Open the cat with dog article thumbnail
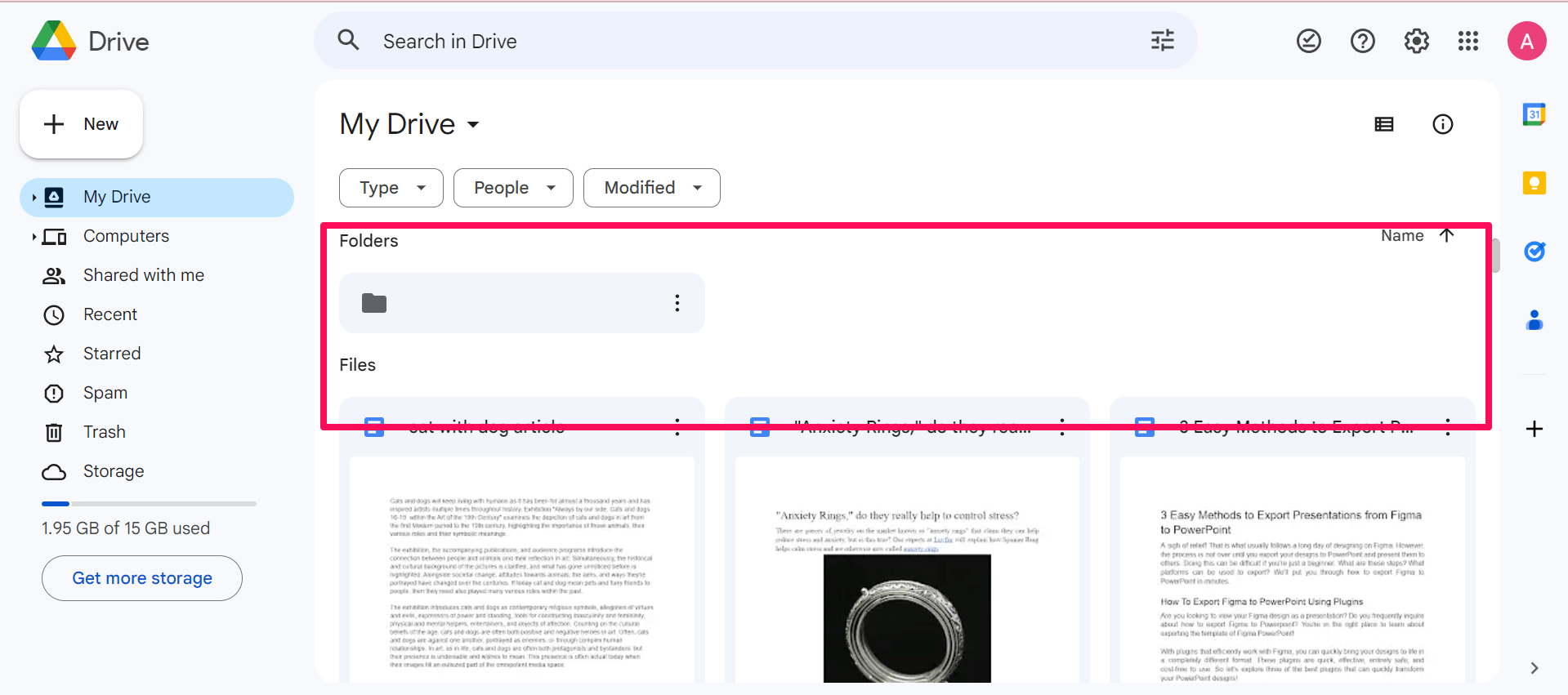 522,569
